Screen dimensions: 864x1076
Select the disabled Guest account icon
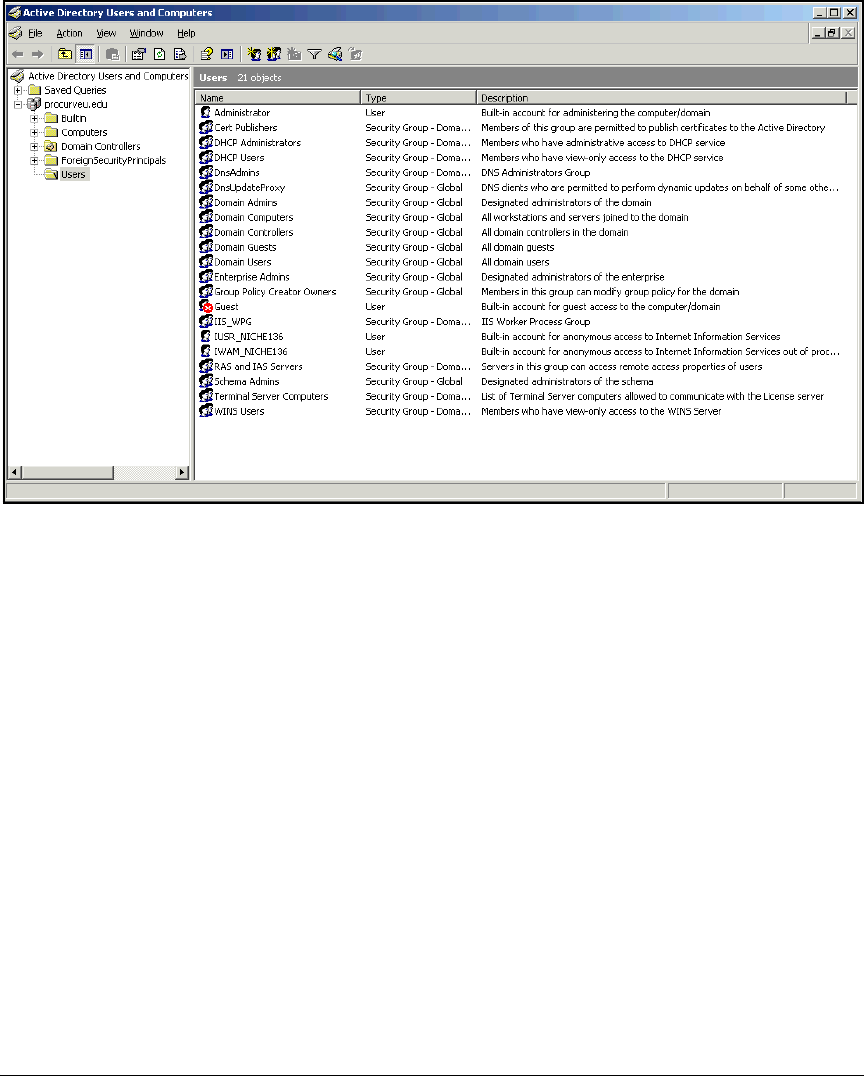point(206,307)
